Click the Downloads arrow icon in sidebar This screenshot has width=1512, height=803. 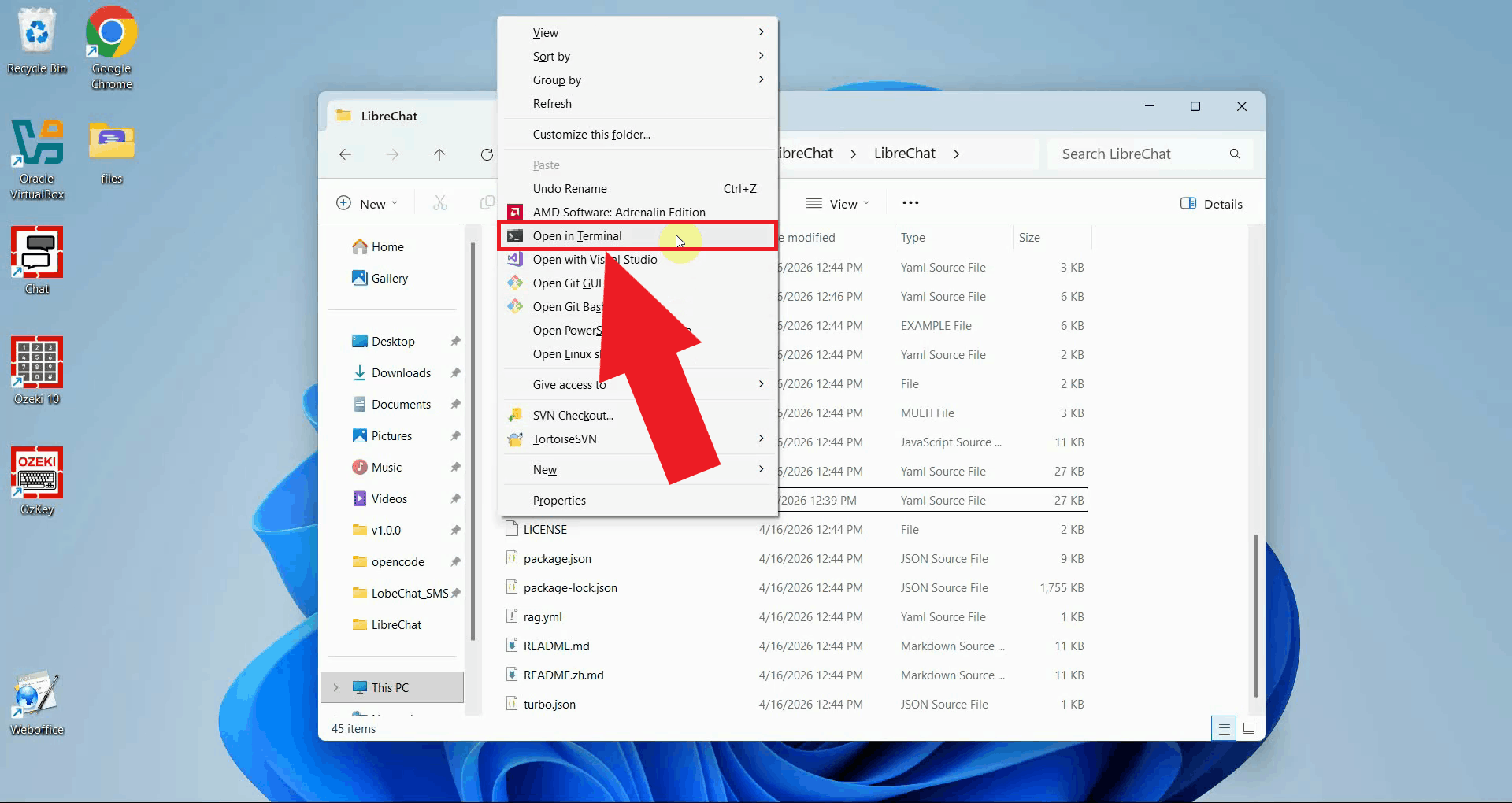[x=360, y=372]
